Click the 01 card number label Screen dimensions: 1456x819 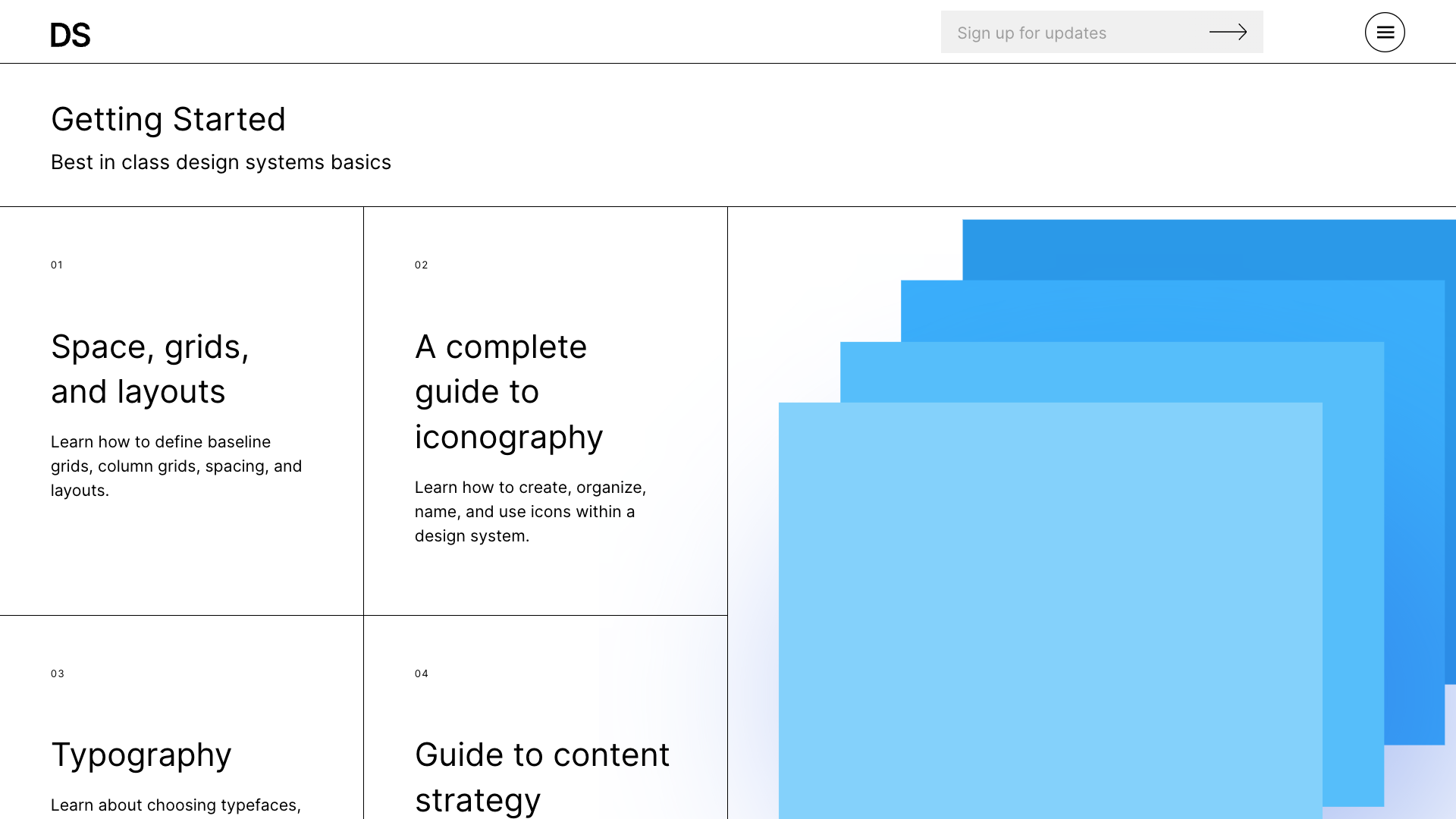click(x=57, y=265)
